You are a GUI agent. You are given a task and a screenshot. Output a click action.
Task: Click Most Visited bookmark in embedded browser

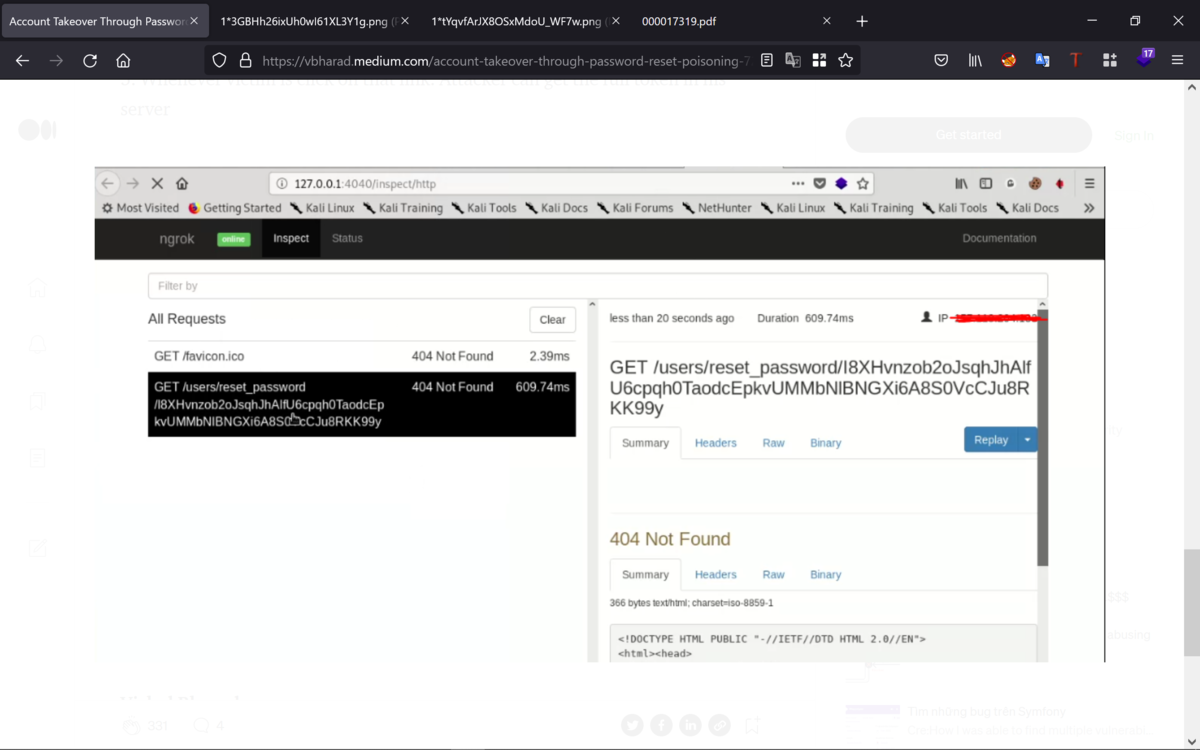140,208
